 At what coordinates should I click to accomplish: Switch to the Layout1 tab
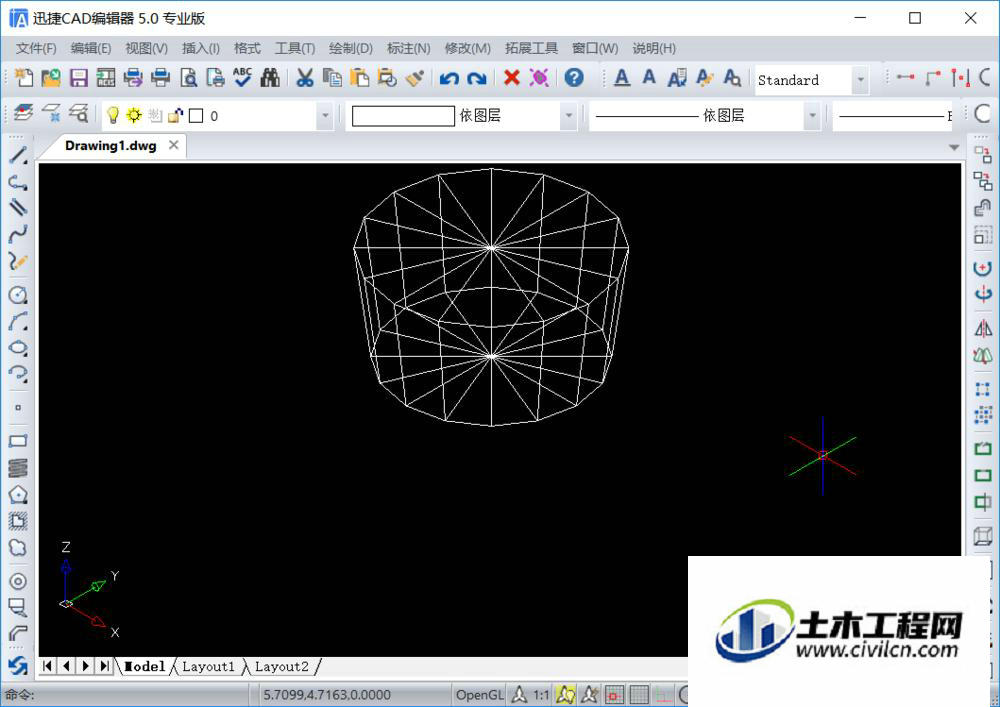pyautogui.click(x=208, y=666)
